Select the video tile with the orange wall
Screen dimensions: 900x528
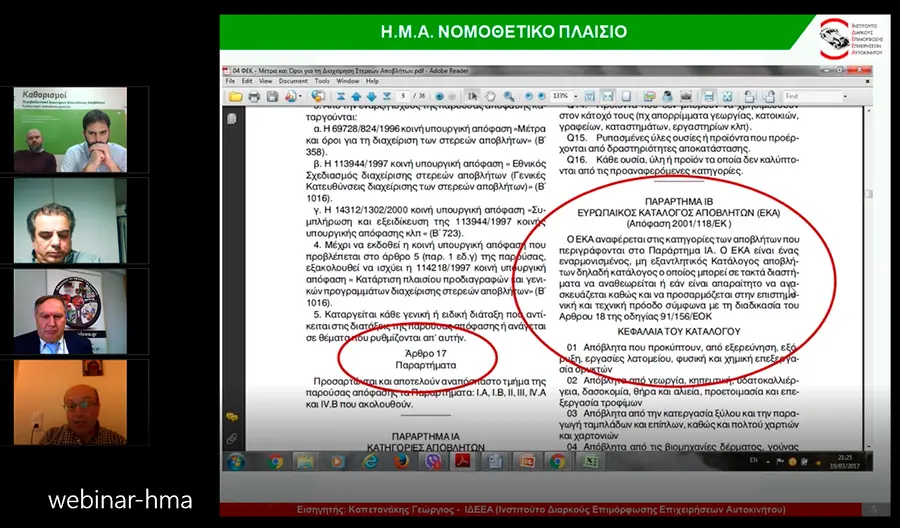(70, 402)
